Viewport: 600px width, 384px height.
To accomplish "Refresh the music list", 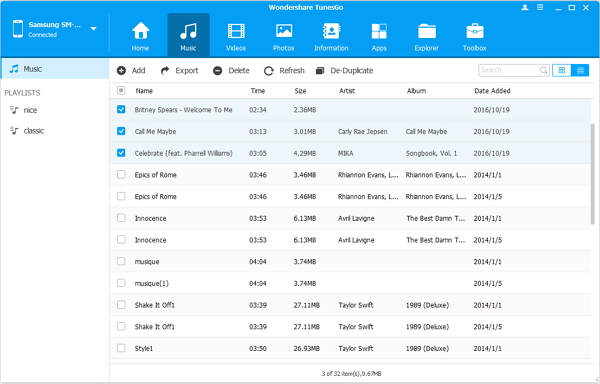I will click(x=284, y=70).
